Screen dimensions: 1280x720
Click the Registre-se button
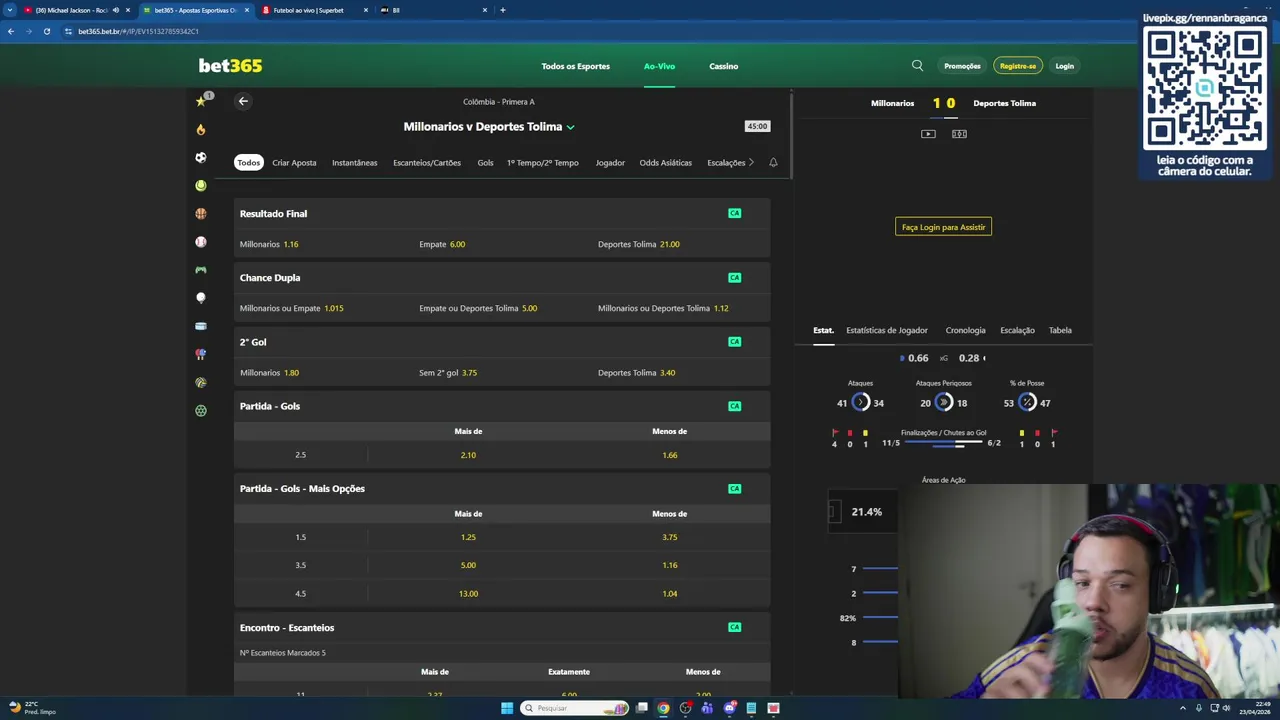pyautogui.click(x=1018, y=66)
